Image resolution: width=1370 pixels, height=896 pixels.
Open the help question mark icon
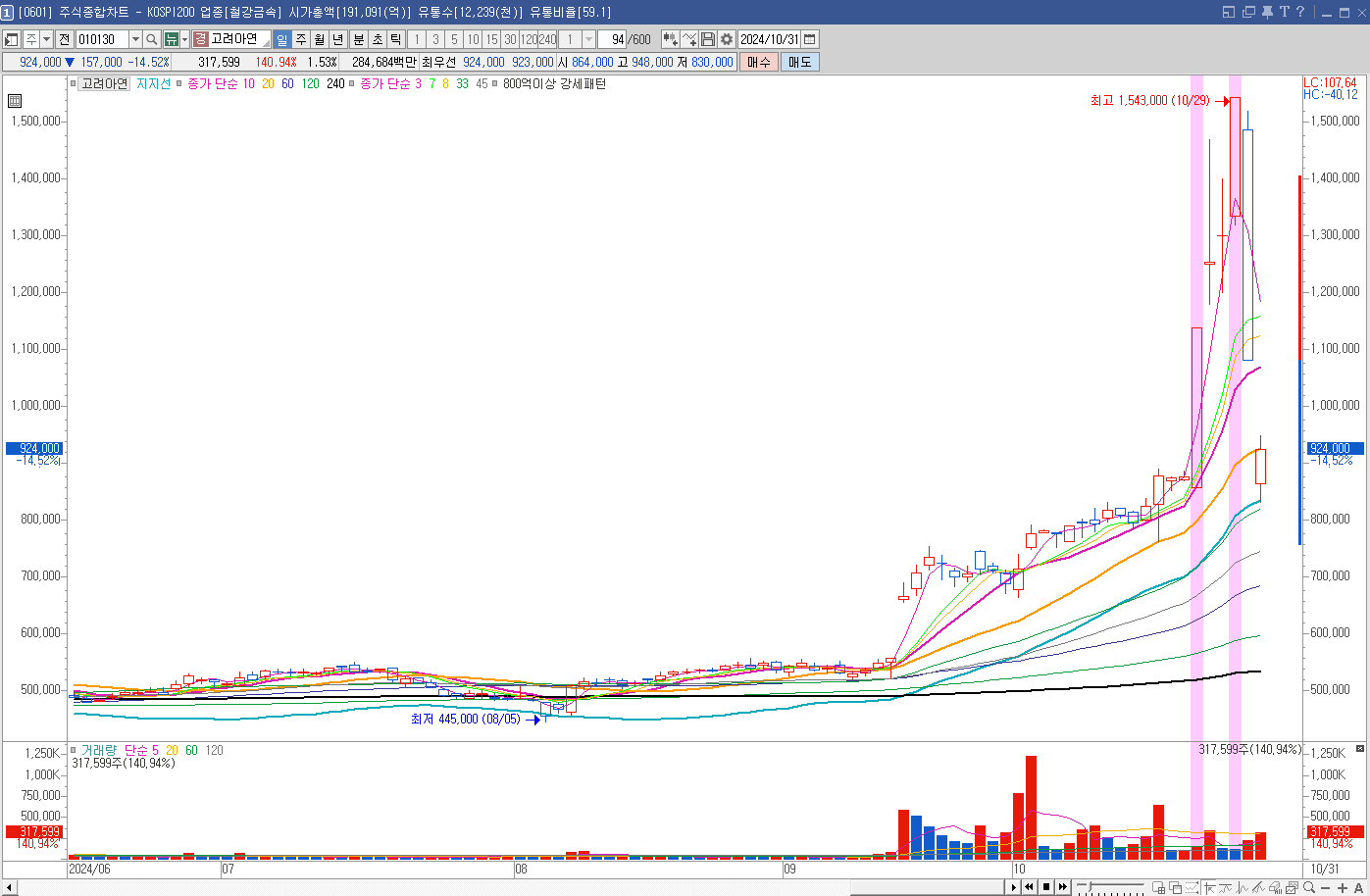pos(1300,12)
